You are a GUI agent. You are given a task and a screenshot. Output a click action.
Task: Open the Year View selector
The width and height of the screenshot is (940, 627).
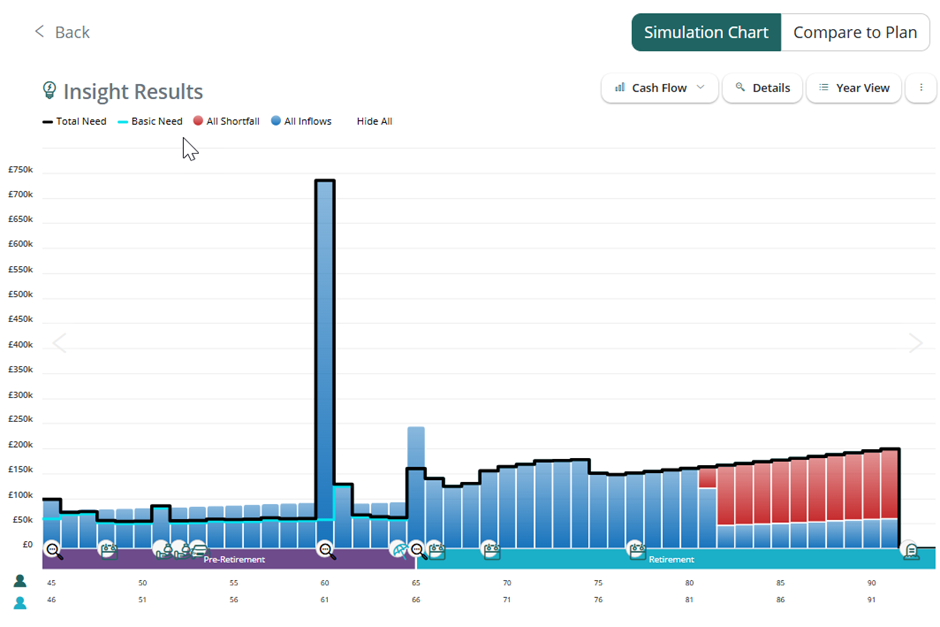pos(853,88)
